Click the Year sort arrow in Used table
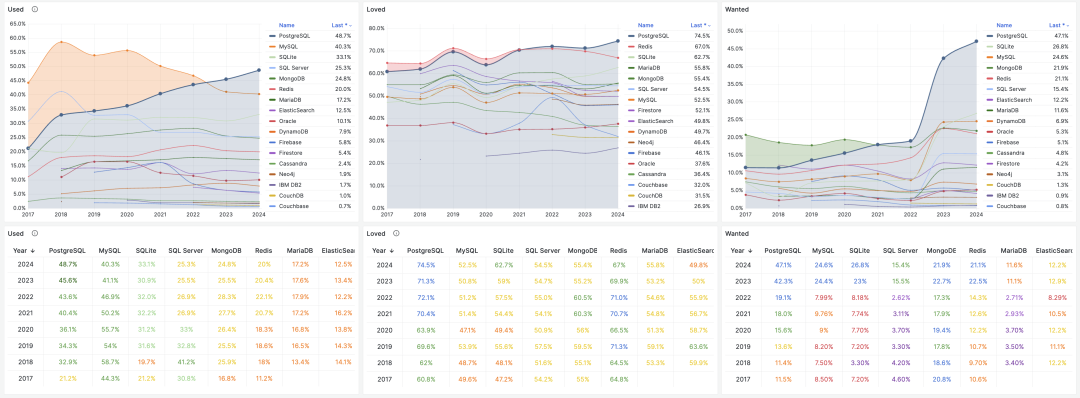 click(33, 251)
